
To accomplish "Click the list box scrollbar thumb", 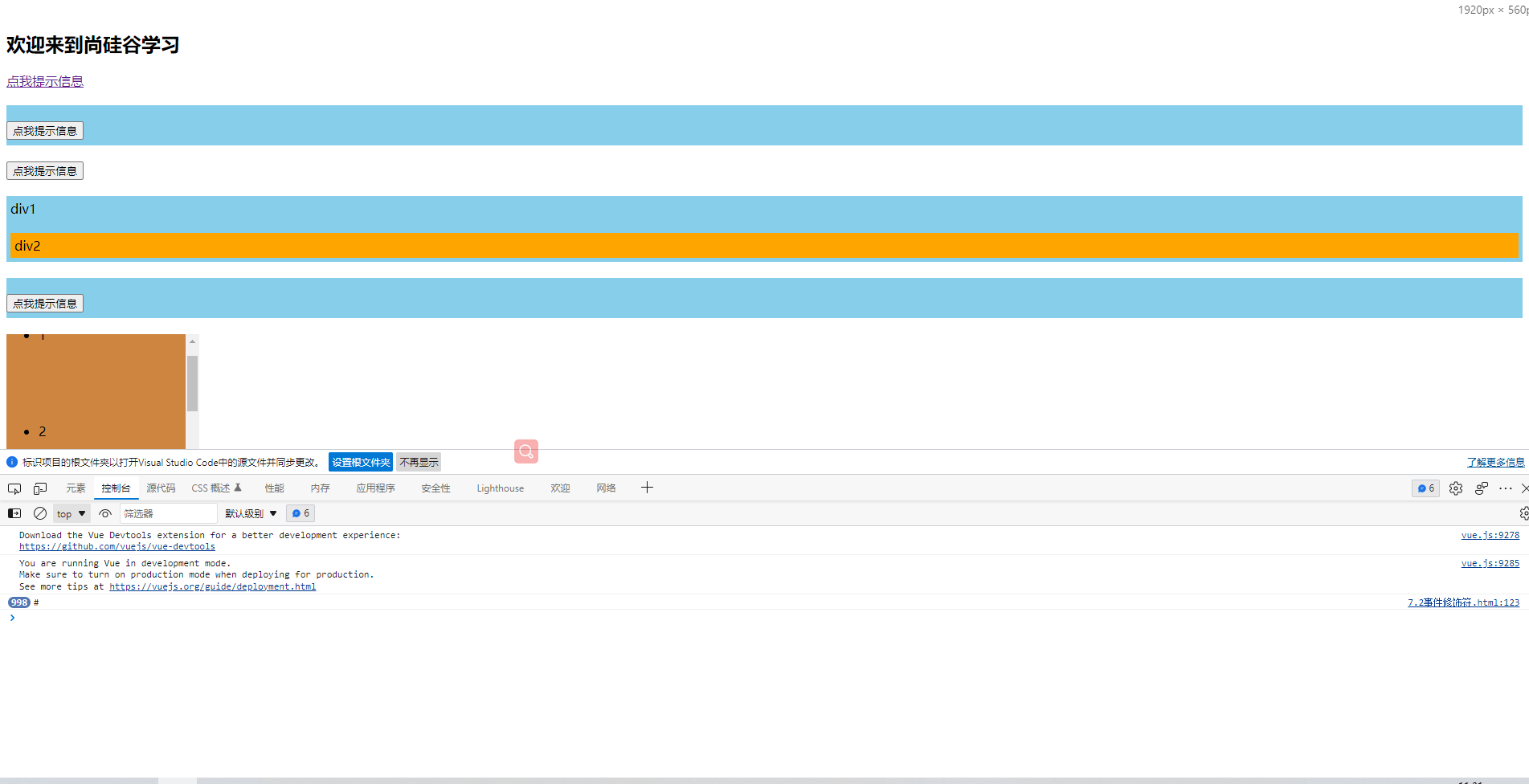I will [x=192, y=383].
